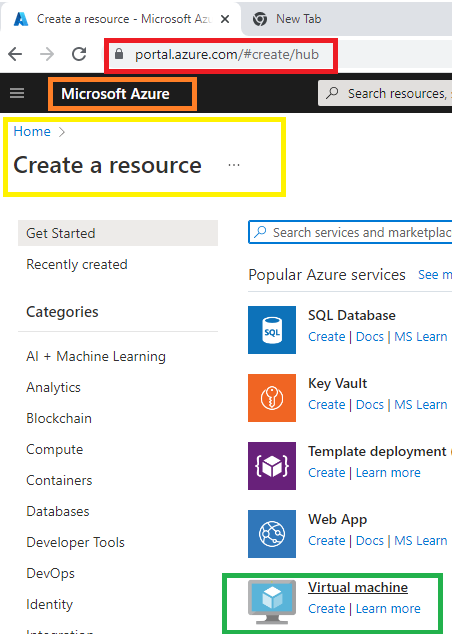Open Docs link for SQL Database
Screen dimensions: 452x634
tap(370, 336)
